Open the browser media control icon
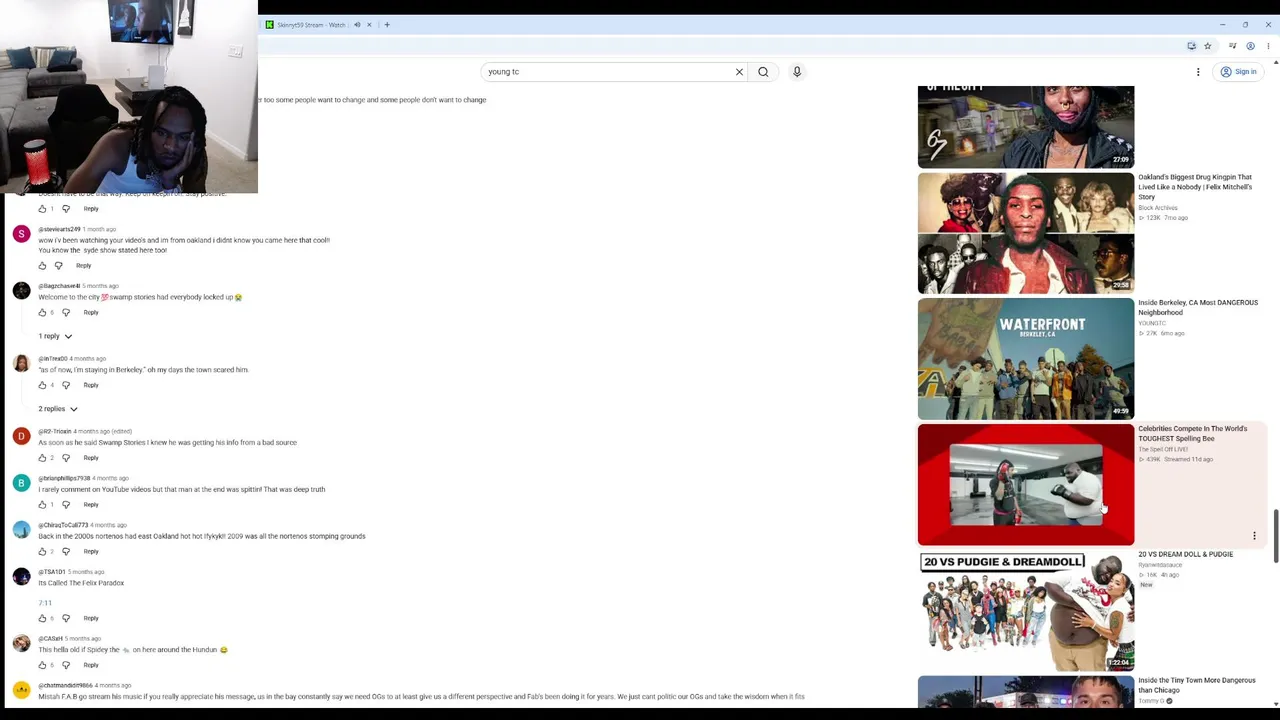 tap(1232, 46)
